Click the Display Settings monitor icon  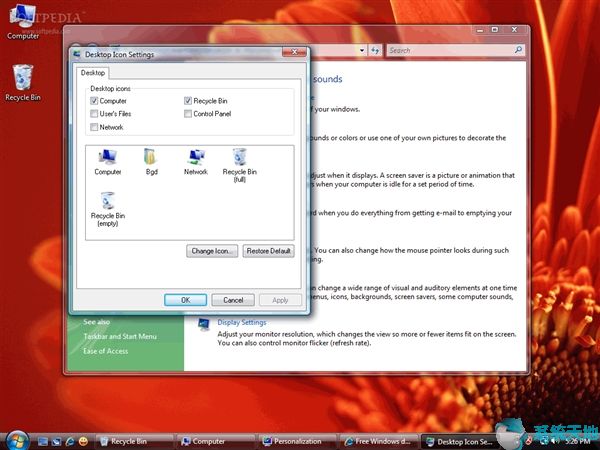click(x=204, y=324)
